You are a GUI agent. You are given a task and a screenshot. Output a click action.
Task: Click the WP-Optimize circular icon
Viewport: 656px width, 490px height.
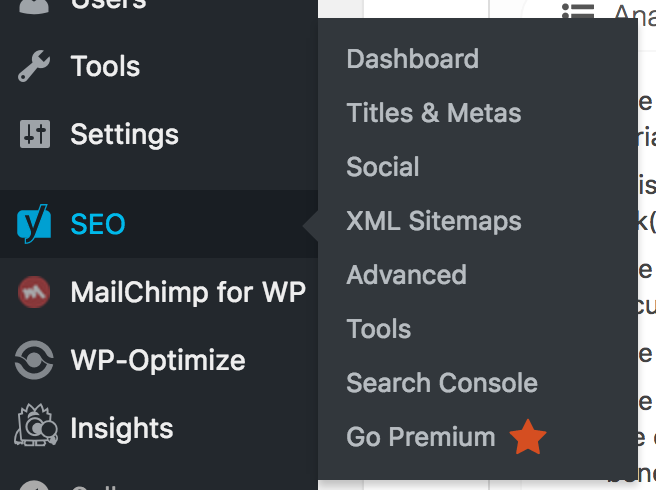[x=34, y=360]
